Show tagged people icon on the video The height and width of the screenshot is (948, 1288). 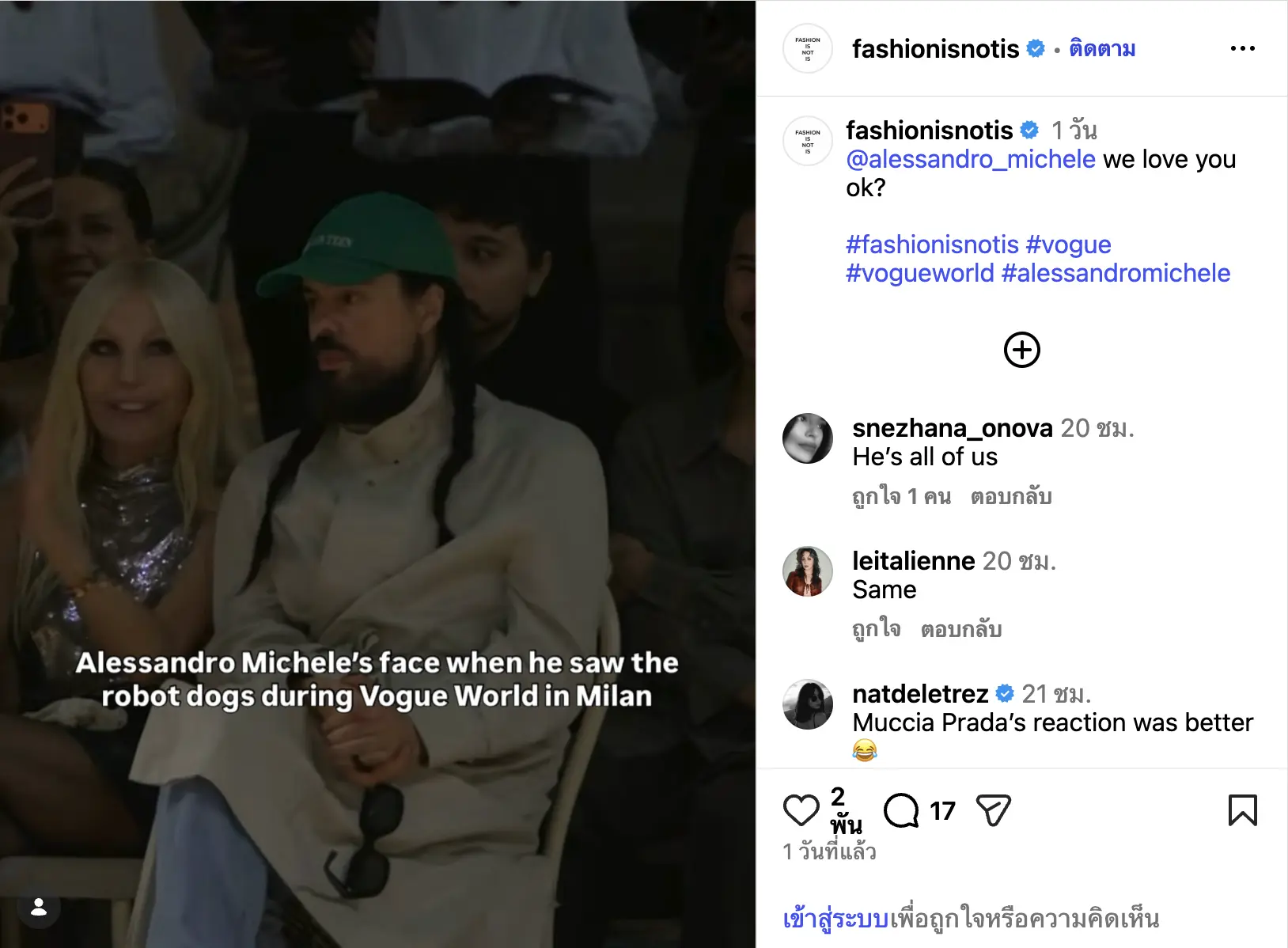(39, 908)
